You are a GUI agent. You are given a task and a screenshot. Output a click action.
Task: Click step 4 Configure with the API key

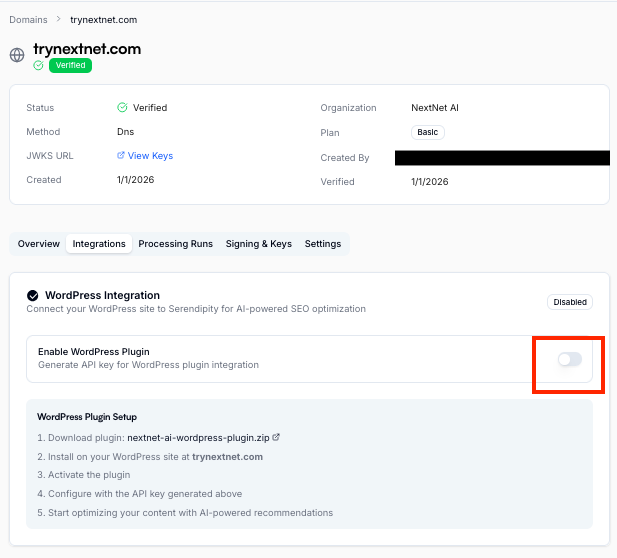pyautogui.click(x=140, y=494)
